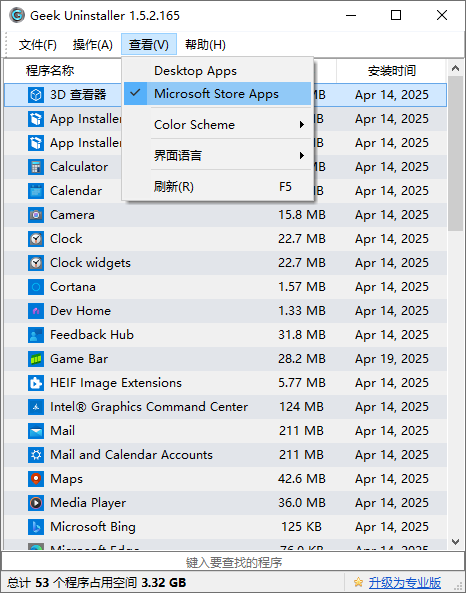The height and width of the screenshot is (593, 466).
Task: Select the Dev Home entry
Action: pyautogui.click(x=81, y=311)
